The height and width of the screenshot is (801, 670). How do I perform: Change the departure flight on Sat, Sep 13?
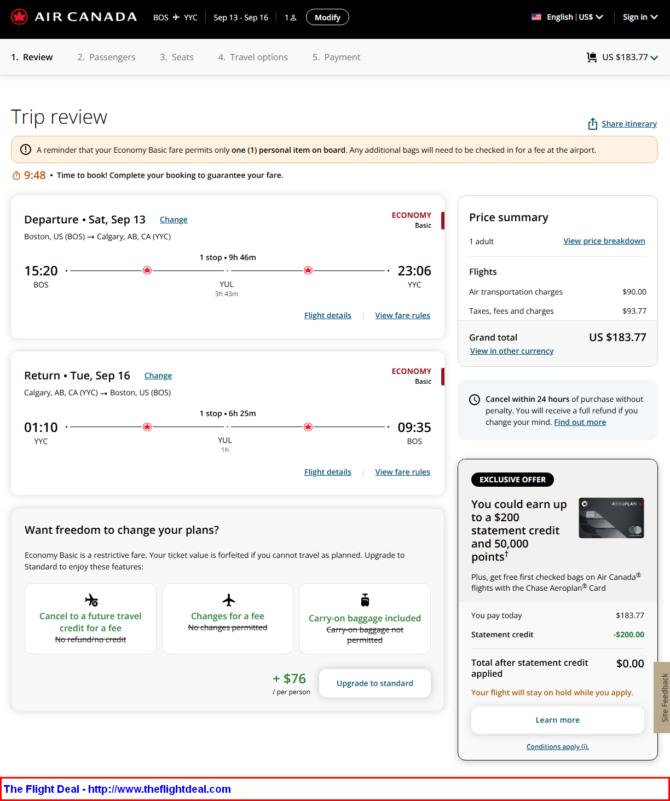174,220
